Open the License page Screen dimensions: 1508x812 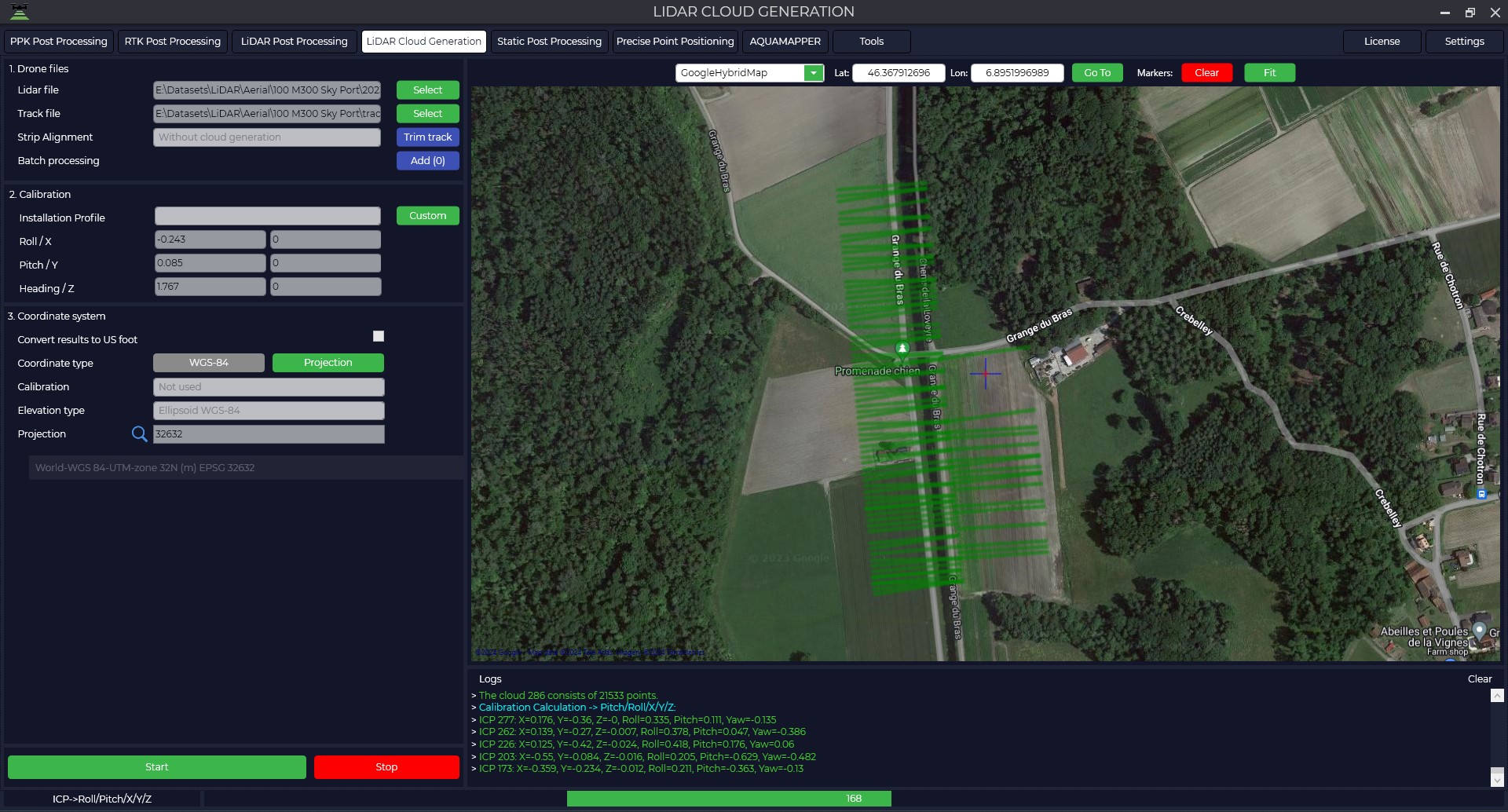[1382, 42]
